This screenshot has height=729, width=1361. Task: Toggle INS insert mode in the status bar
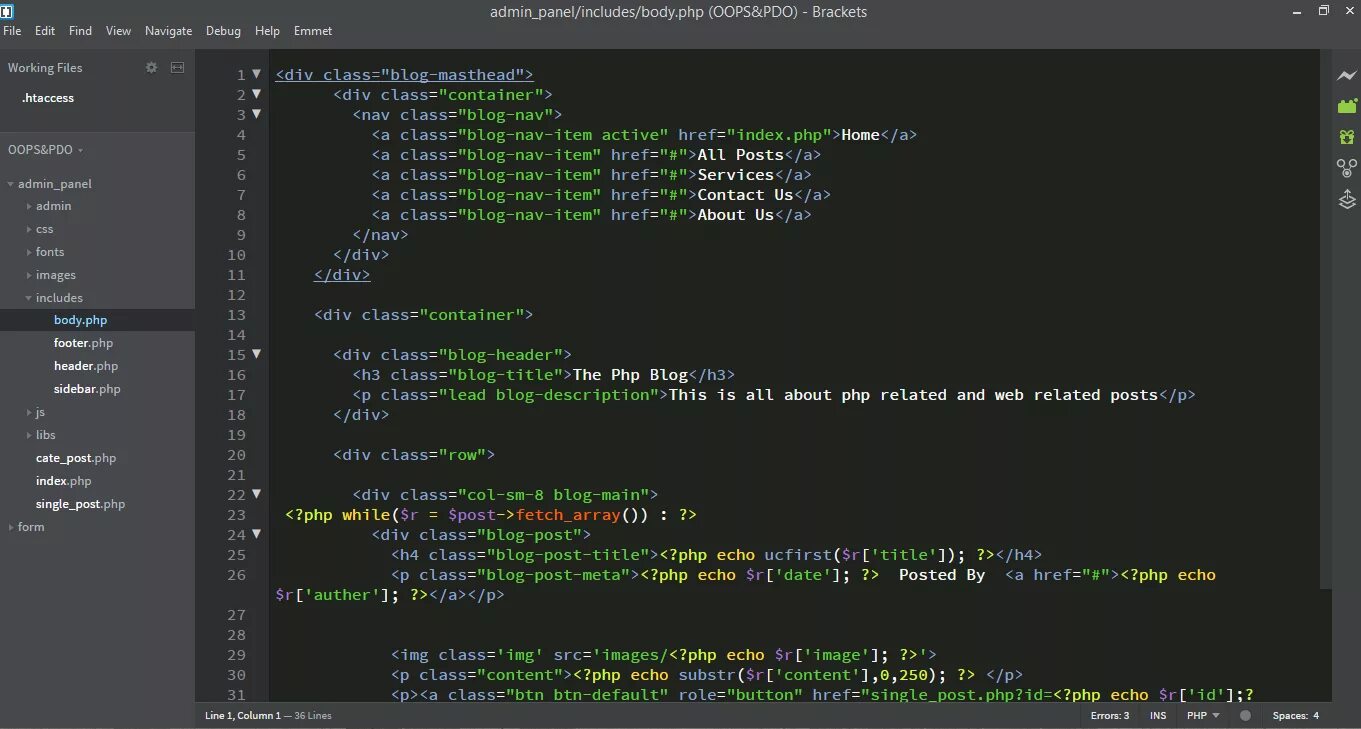[x=1158, y=715]
